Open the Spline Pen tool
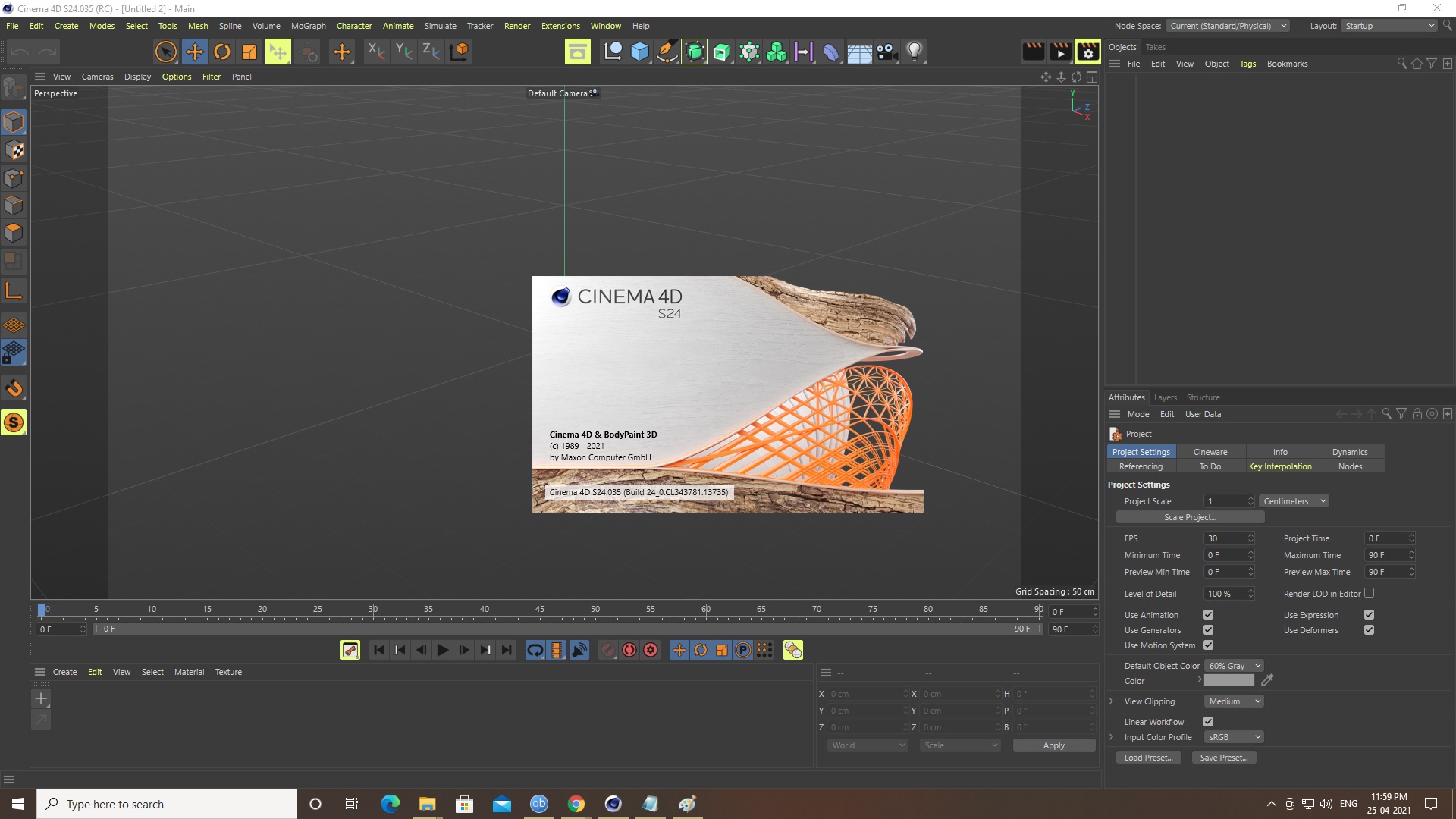The image size is (1456, 819). pos(667,52)
